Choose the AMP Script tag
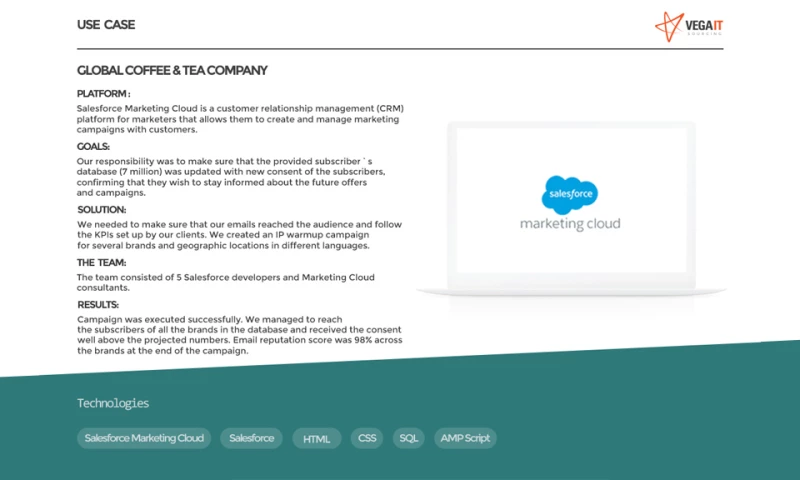Image resolution: width=800 pixels, height=480 pixels. click(465, 438)
